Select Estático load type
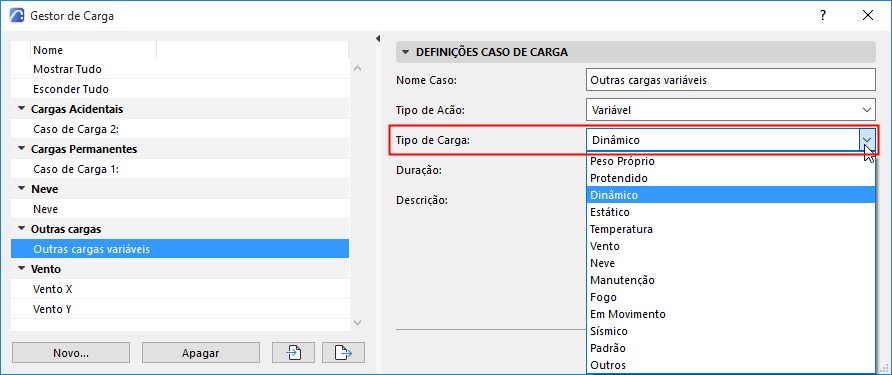892x375 pixels. tap(730, 212)
